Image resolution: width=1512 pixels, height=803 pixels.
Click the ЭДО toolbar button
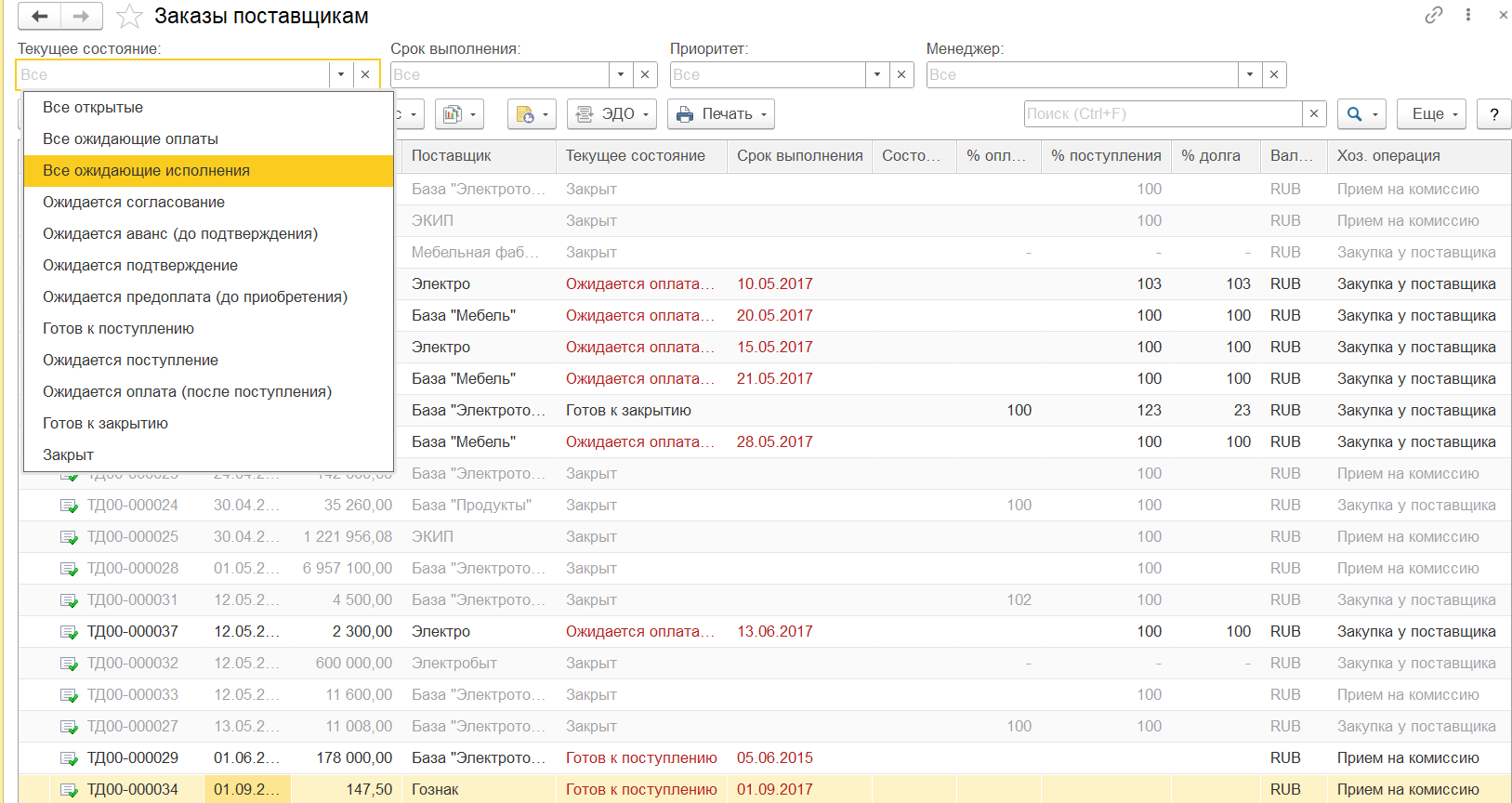click(611, 114)
